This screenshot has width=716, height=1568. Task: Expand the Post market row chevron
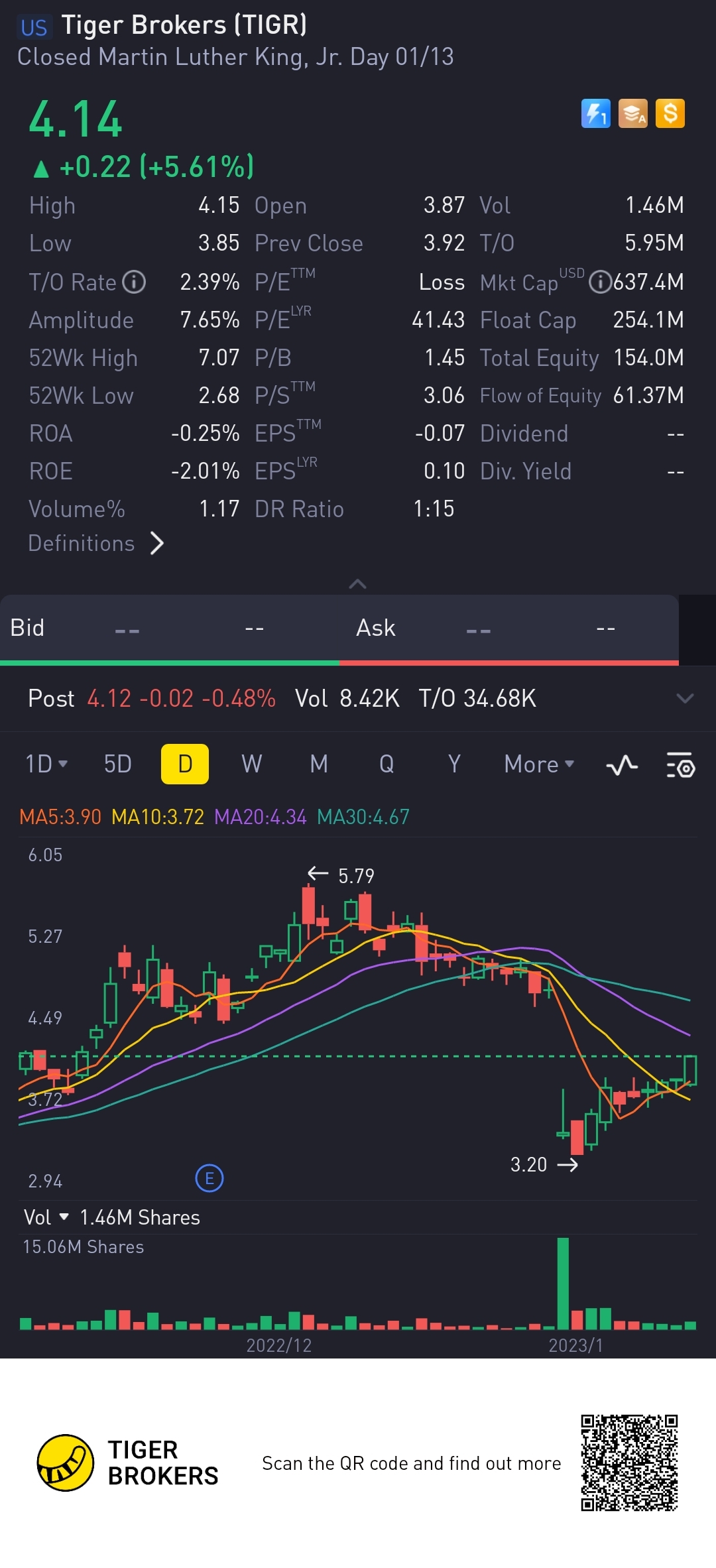point(685,698)
